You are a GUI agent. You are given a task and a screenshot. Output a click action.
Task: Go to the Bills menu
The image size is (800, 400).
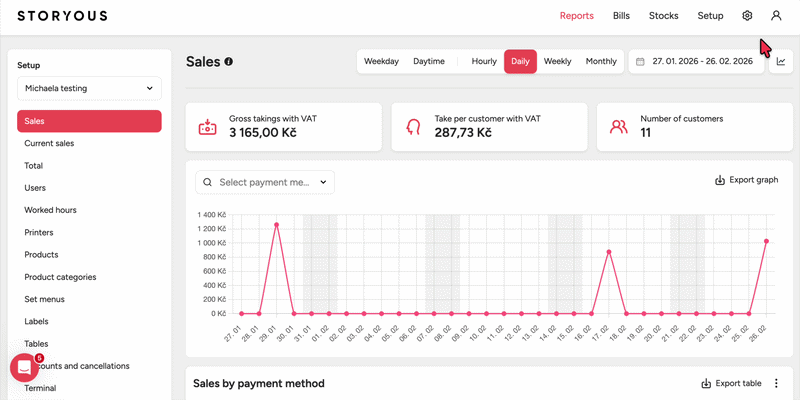[x=621, y=16]
